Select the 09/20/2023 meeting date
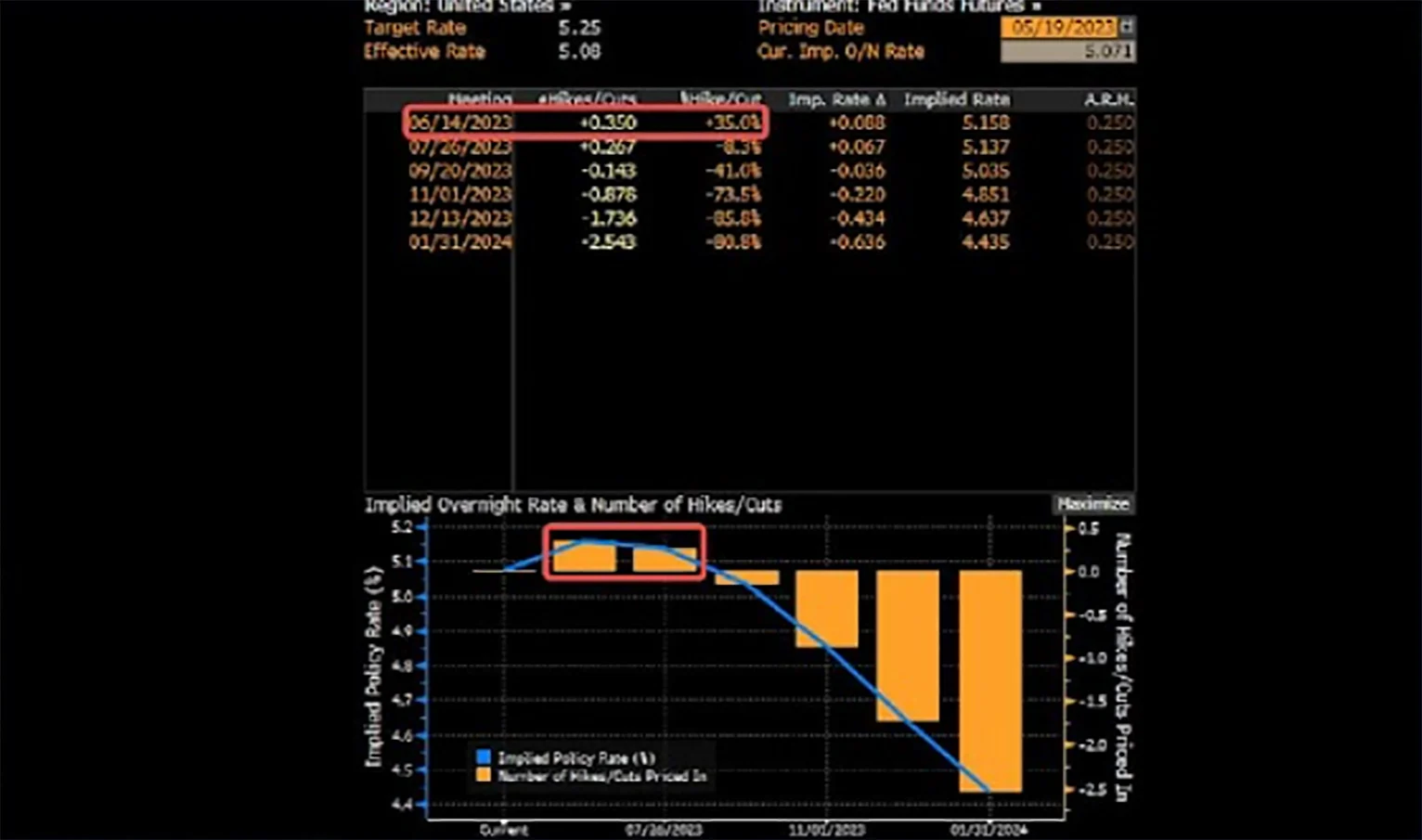This screenshot has width=1422, height=840. pyautogui.click(x=460, y=171)
